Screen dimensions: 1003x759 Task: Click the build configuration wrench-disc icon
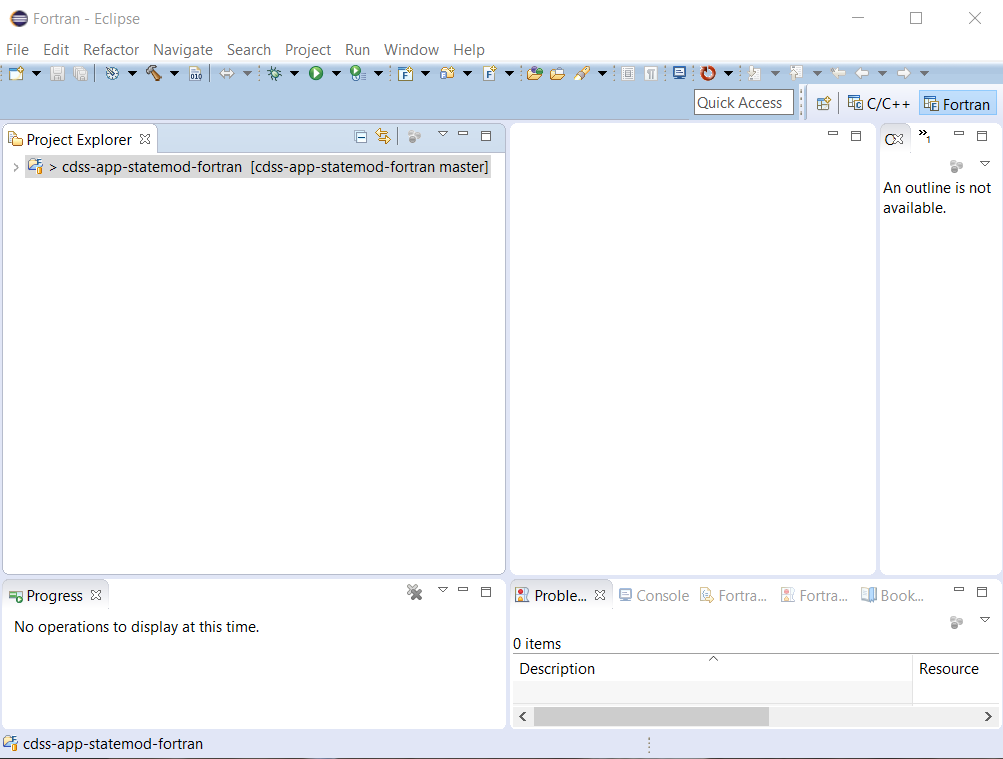point(113,74)
